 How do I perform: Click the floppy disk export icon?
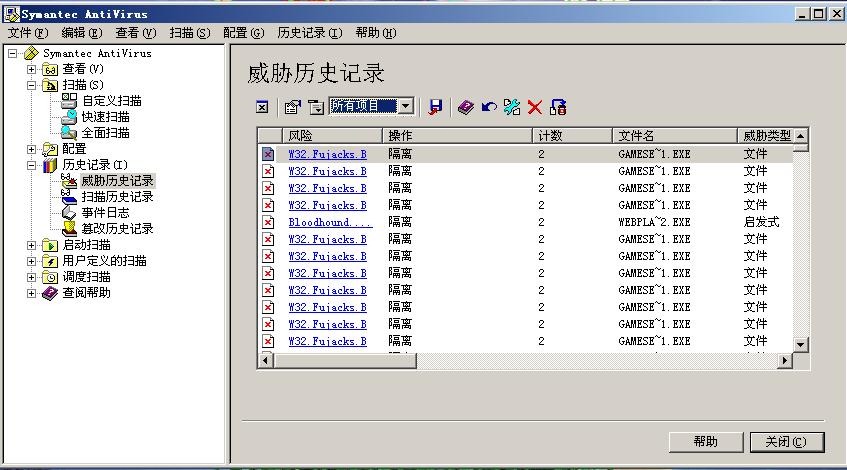(x=435, y=107)
